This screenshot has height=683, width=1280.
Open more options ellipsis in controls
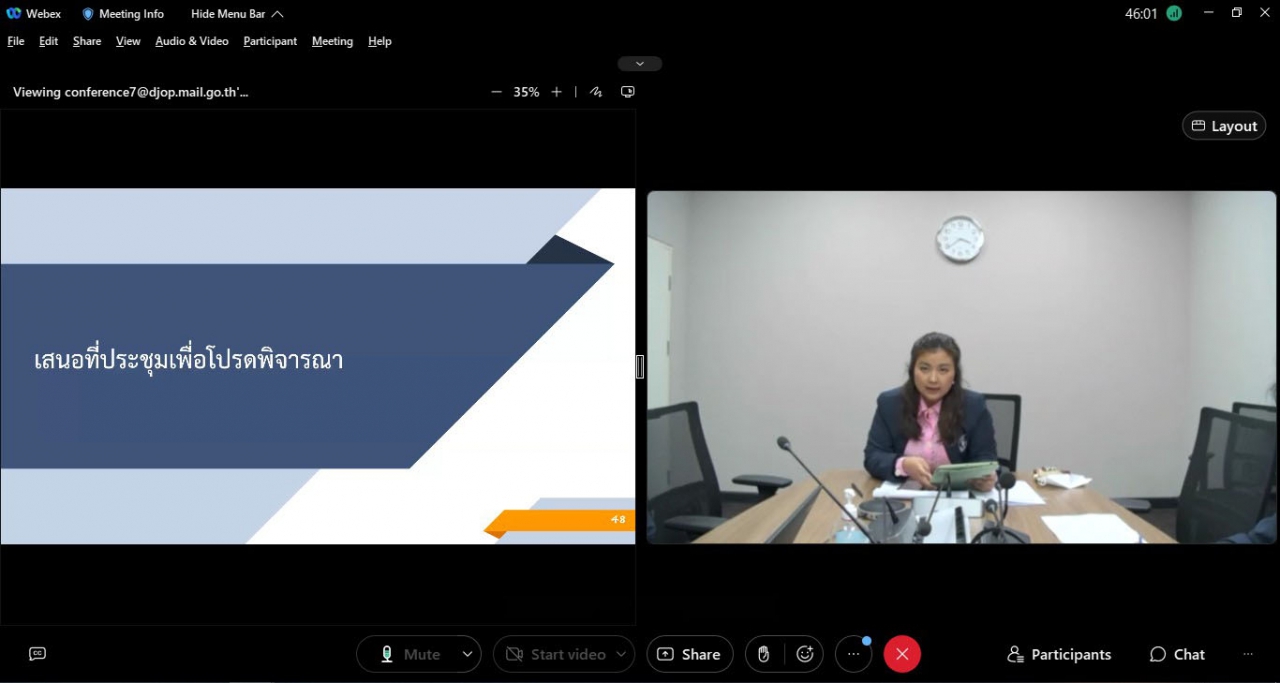pos(854,654)
